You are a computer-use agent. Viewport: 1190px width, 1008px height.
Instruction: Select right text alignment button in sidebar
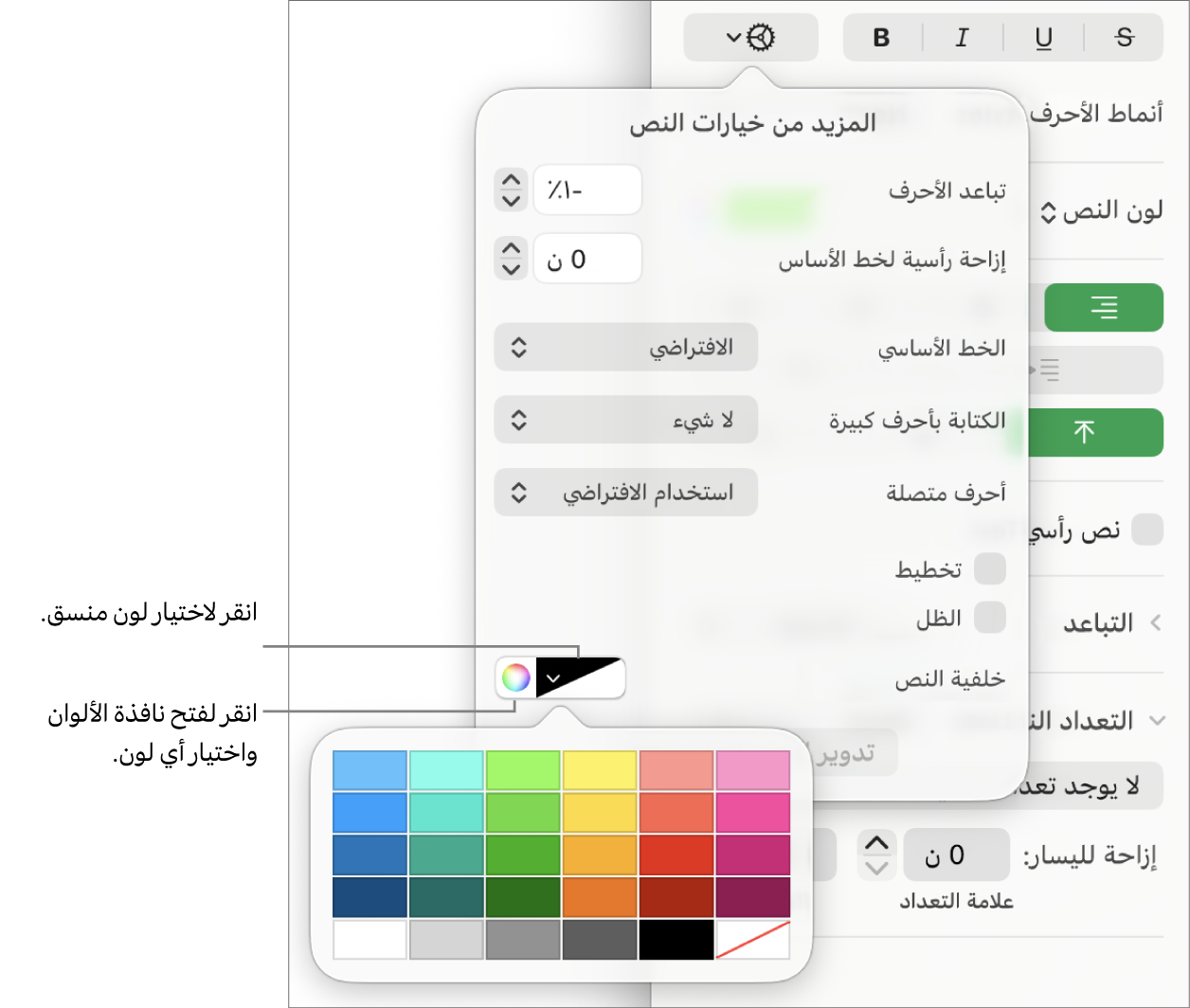click(x=1104, y=307)
